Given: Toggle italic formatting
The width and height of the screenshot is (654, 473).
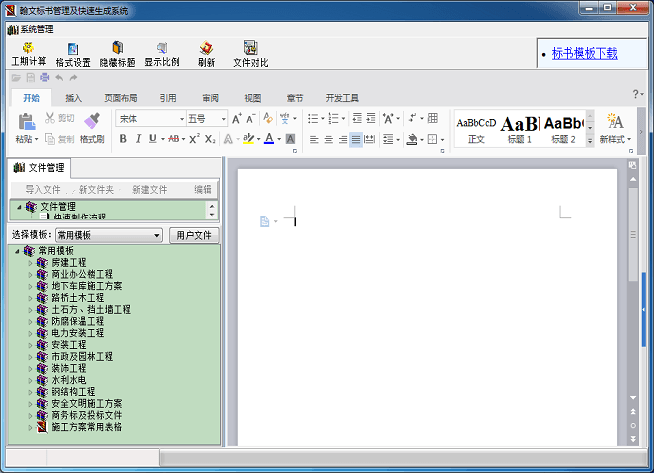Looking at the screenshot, I should [x=138, y=138].
